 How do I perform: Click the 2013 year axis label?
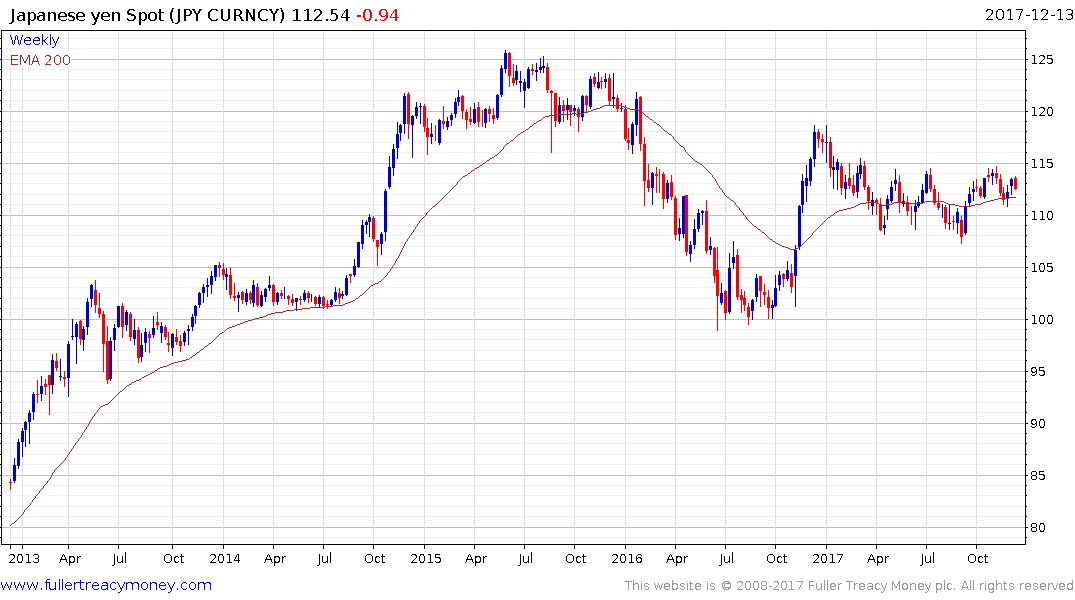(24, 558)
